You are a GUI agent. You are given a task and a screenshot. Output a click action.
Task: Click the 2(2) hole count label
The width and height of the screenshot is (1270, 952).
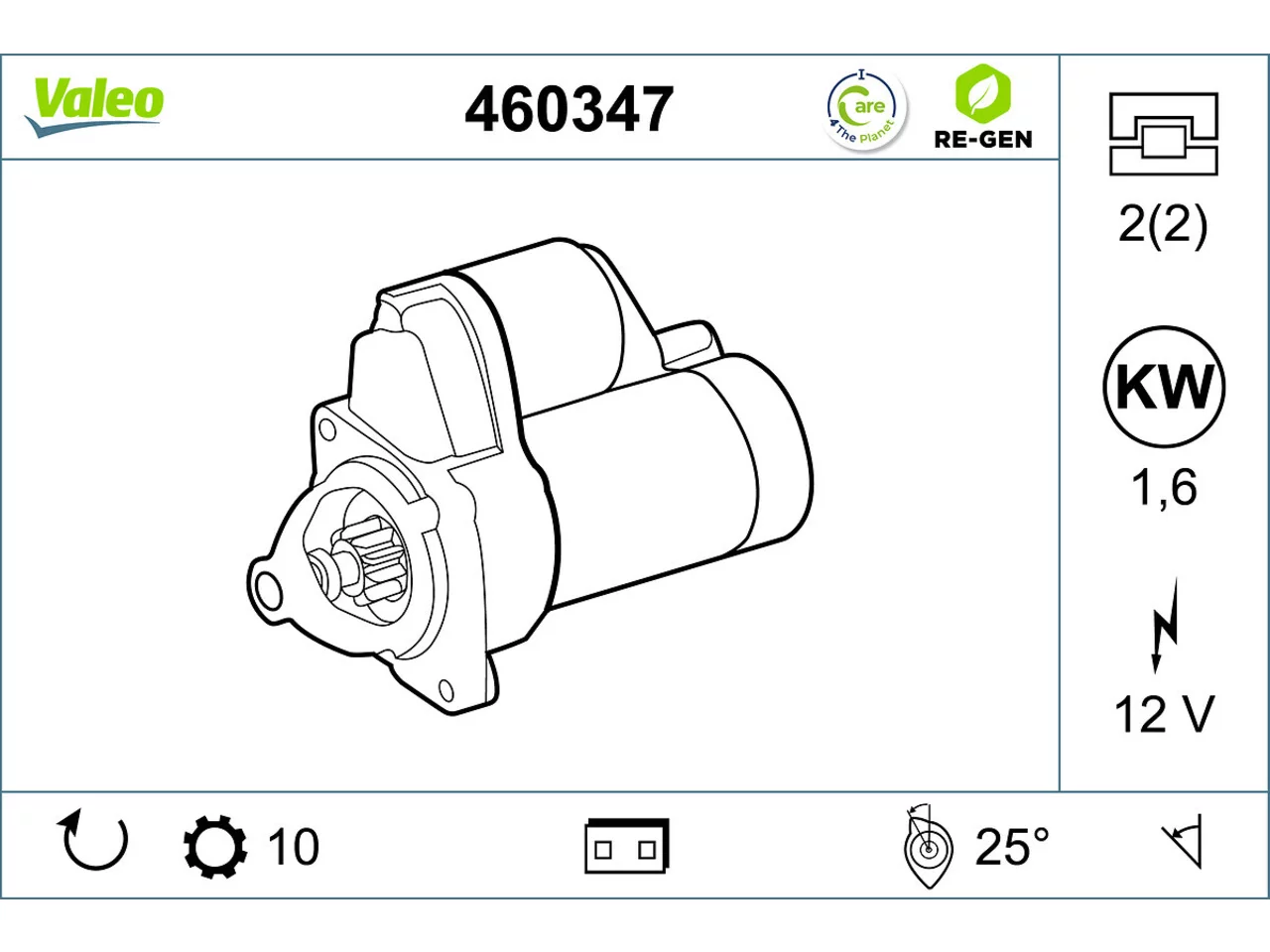click(x=1163, y=224)
